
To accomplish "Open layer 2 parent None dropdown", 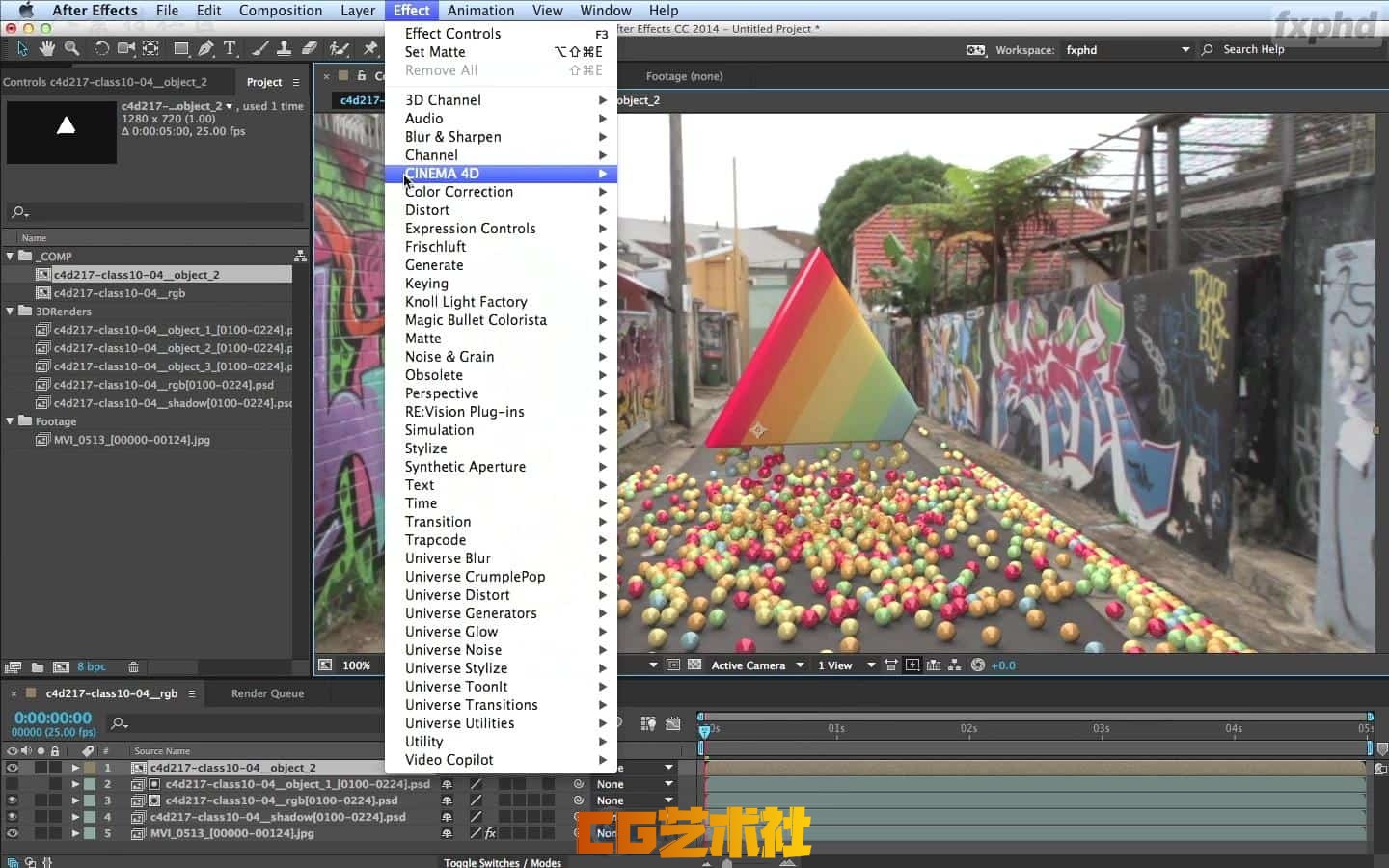I will [x=634, y=784].
